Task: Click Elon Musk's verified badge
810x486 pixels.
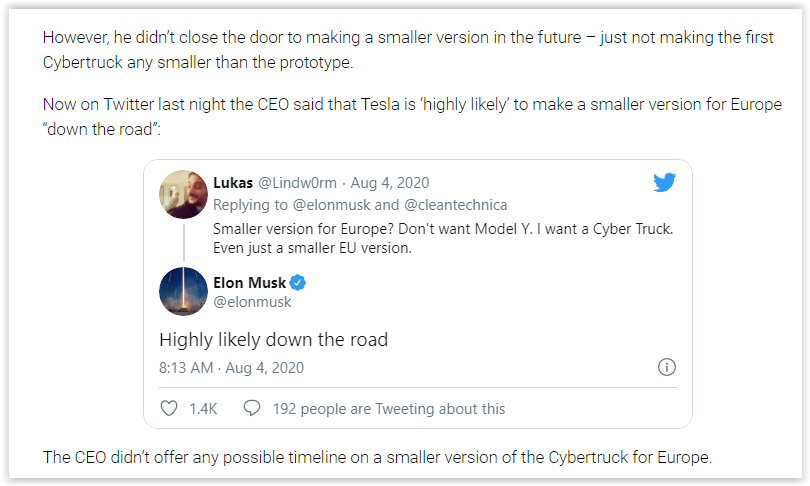Action: (298, 283)
